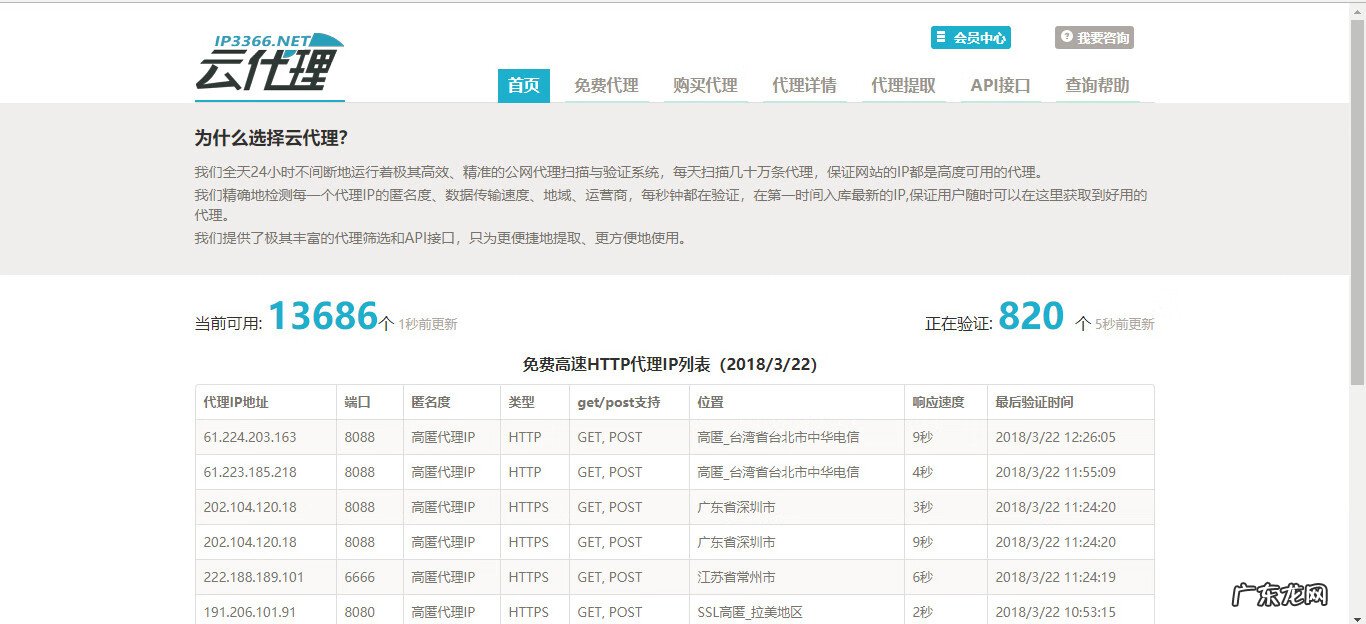Select the 首页 home tab
This screenshot has width=1366, height=624.
click(x=523, y=85)
